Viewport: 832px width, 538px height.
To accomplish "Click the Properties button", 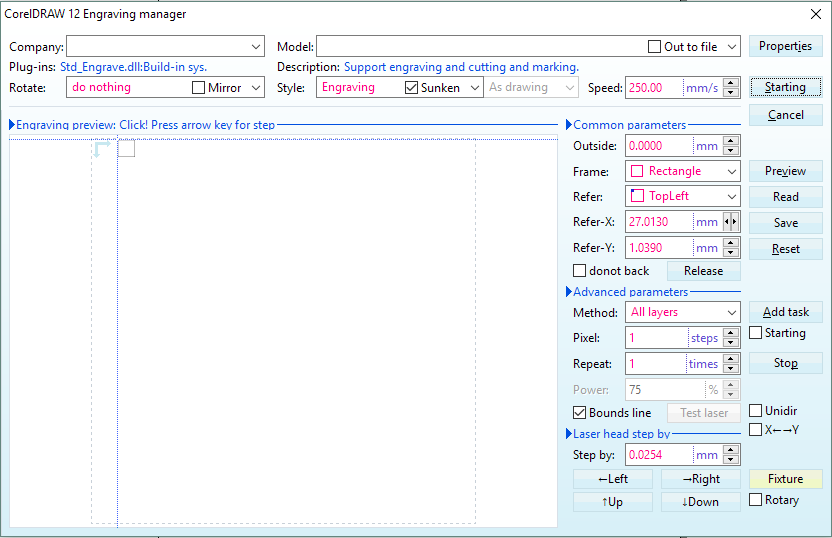I will (x=785, y=46).
